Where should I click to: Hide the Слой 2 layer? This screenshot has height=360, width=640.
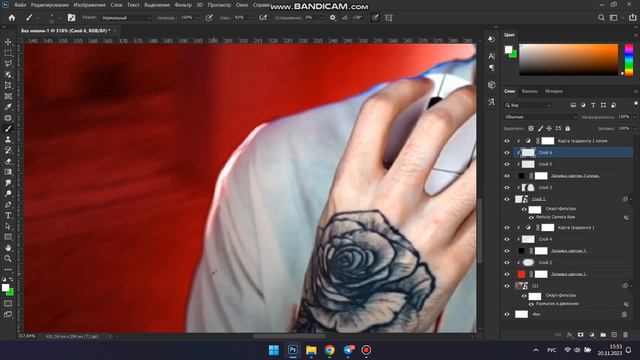(507, 262)
